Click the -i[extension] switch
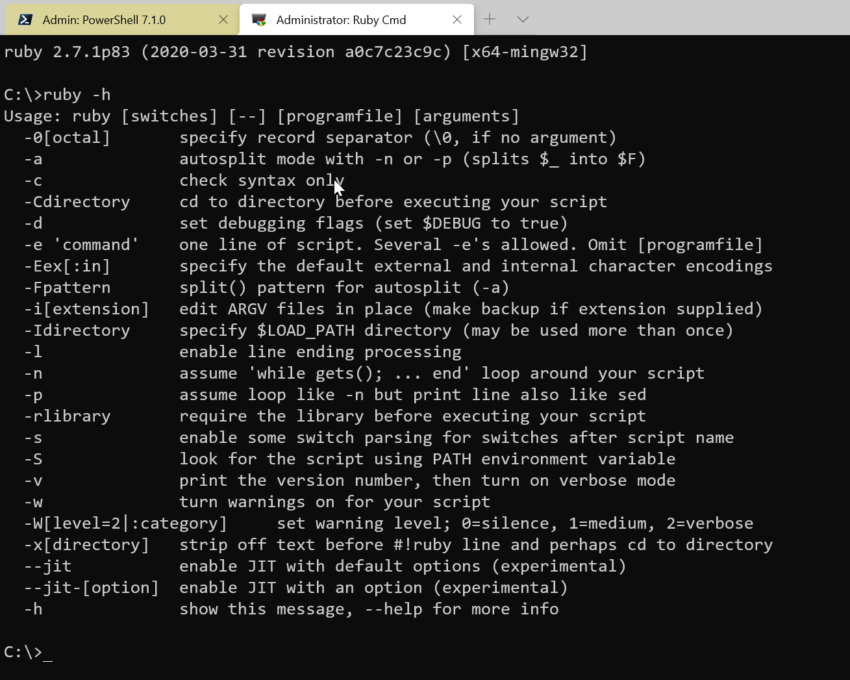This screenshot has height=680, width=850. tap(86, 309)
